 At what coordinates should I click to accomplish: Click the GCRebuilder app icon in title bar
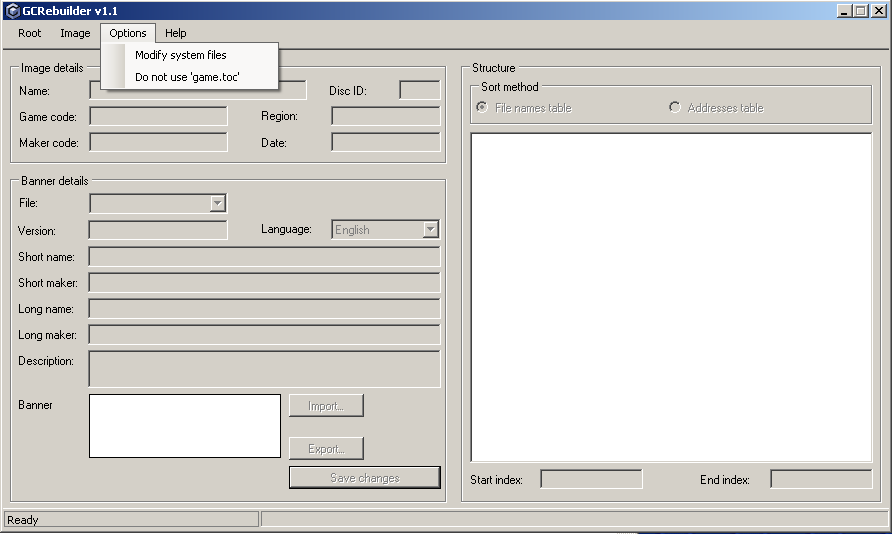coord(12,10)
